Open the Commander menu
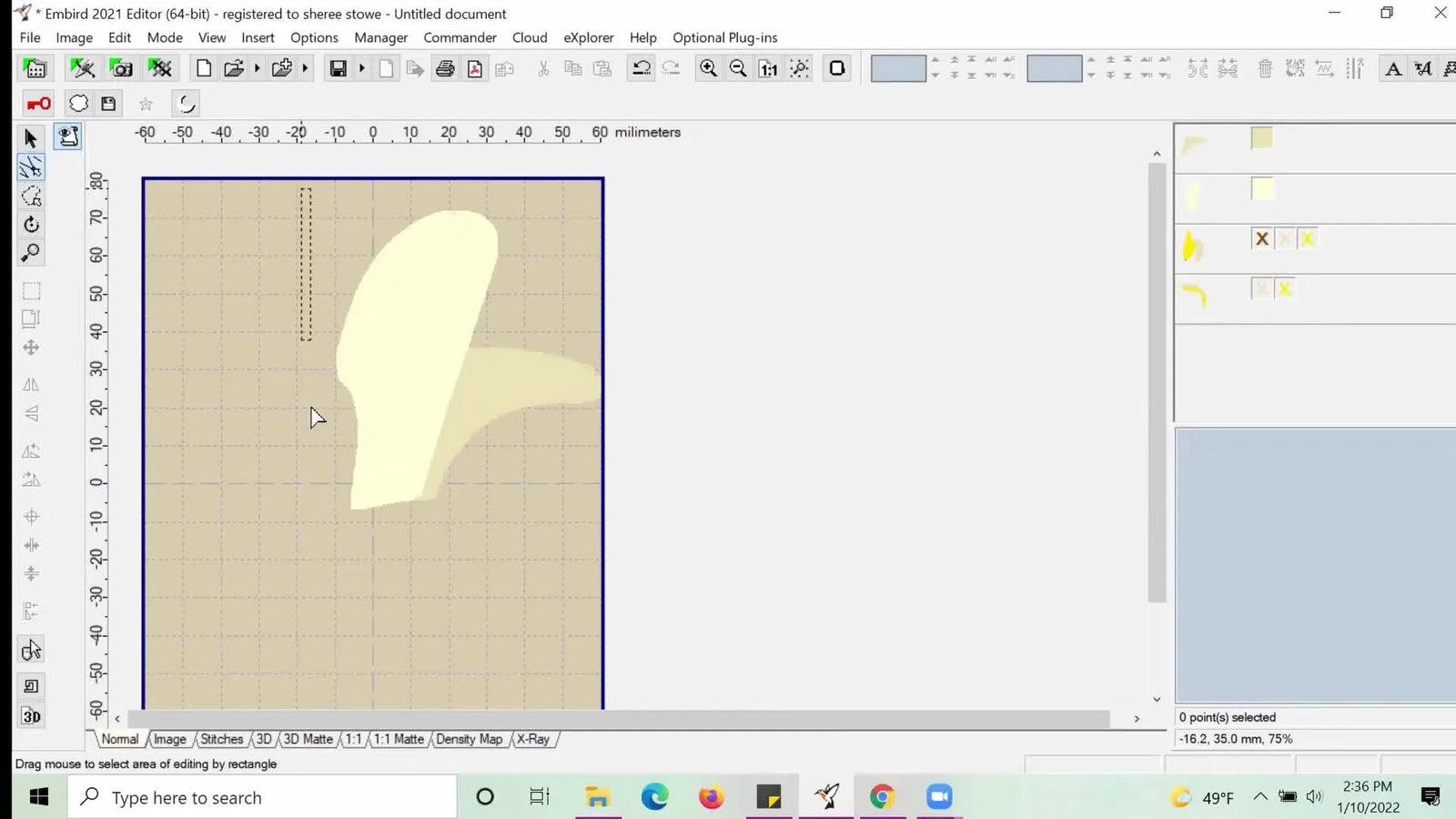This screenshot has width=1456, height=819. [460, 37]
